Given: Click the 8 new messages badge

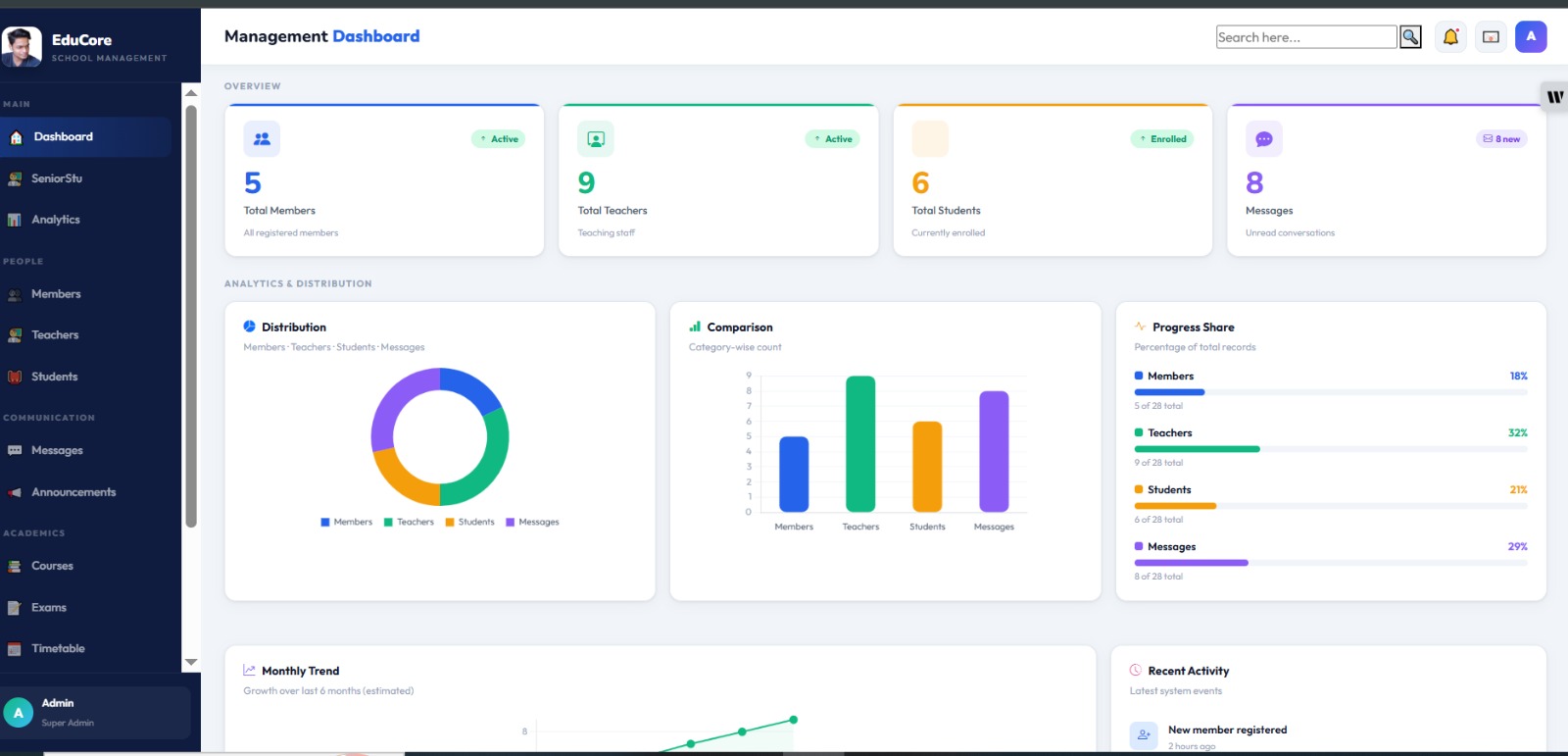Looking at the screenshot, I should click(x=1501, y=139).
